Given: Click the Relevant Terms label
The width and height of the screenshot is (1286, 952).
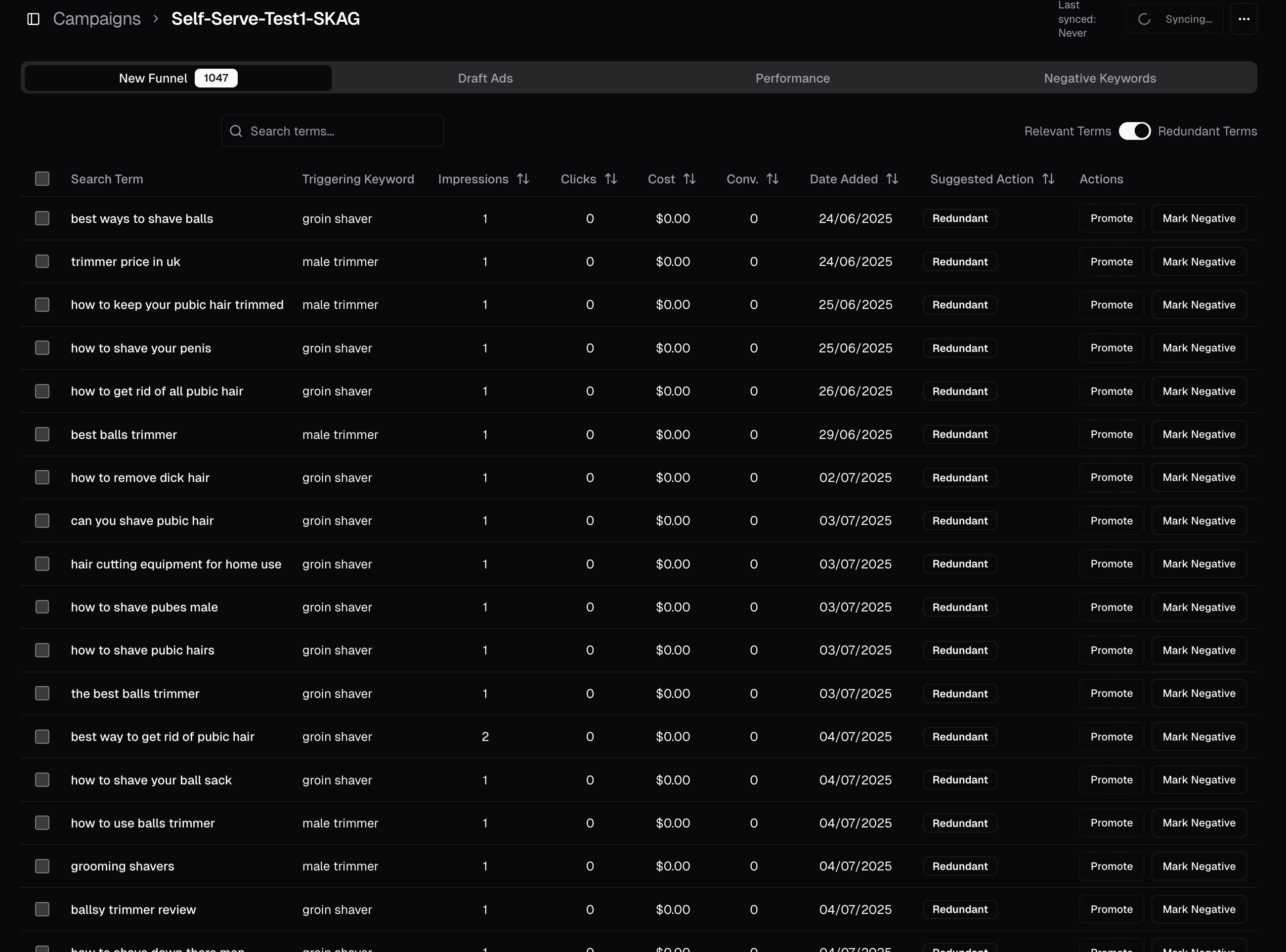Looking at the screenshot, I should click(1068, 131).
